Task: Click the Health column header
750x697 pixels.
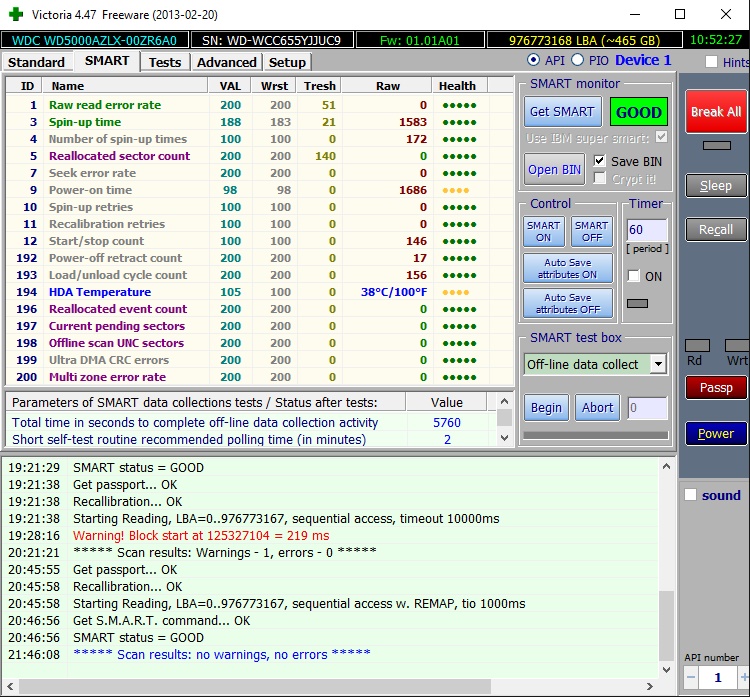Action: pyautogui.click(x=460, y=86)
